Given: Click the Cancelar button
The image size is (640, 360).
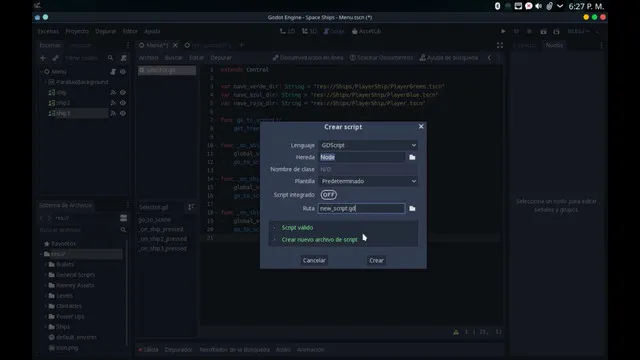Looking at the screenshot, I should [x=314, y=260].
